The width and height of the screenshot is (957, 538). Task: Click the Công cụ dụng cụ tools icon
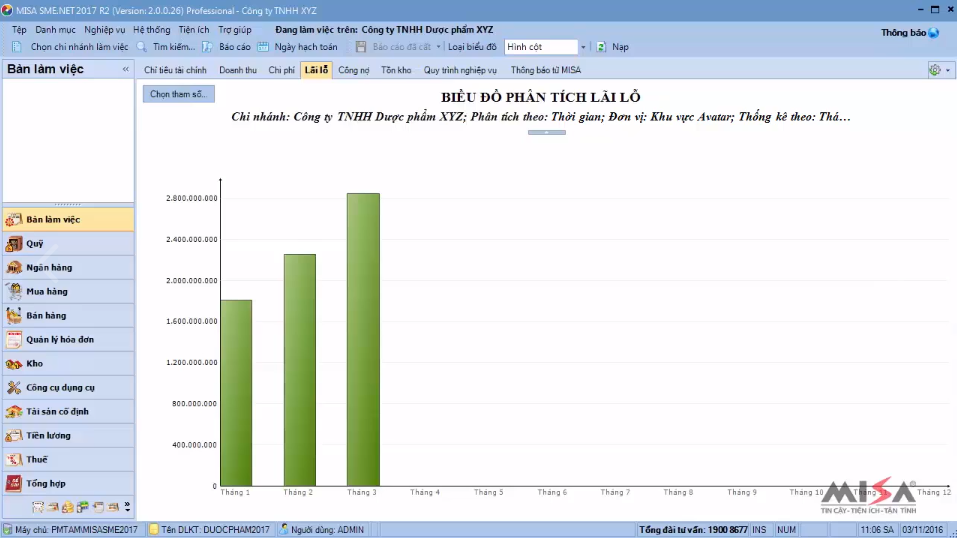point(13,387)
